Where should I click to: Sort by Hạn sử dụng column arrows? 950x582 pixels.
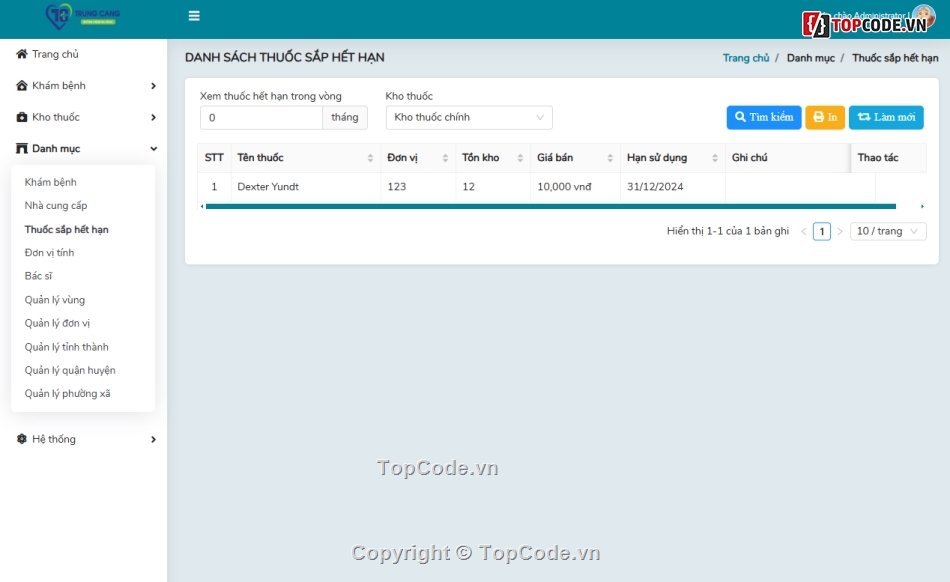715,157
